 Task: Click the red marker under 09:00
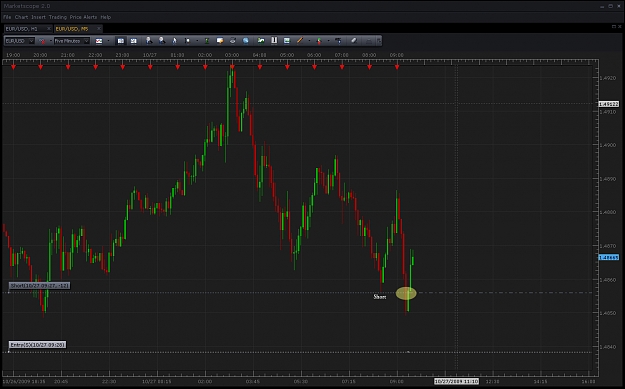pyautogui.click(x=397, y=67)
